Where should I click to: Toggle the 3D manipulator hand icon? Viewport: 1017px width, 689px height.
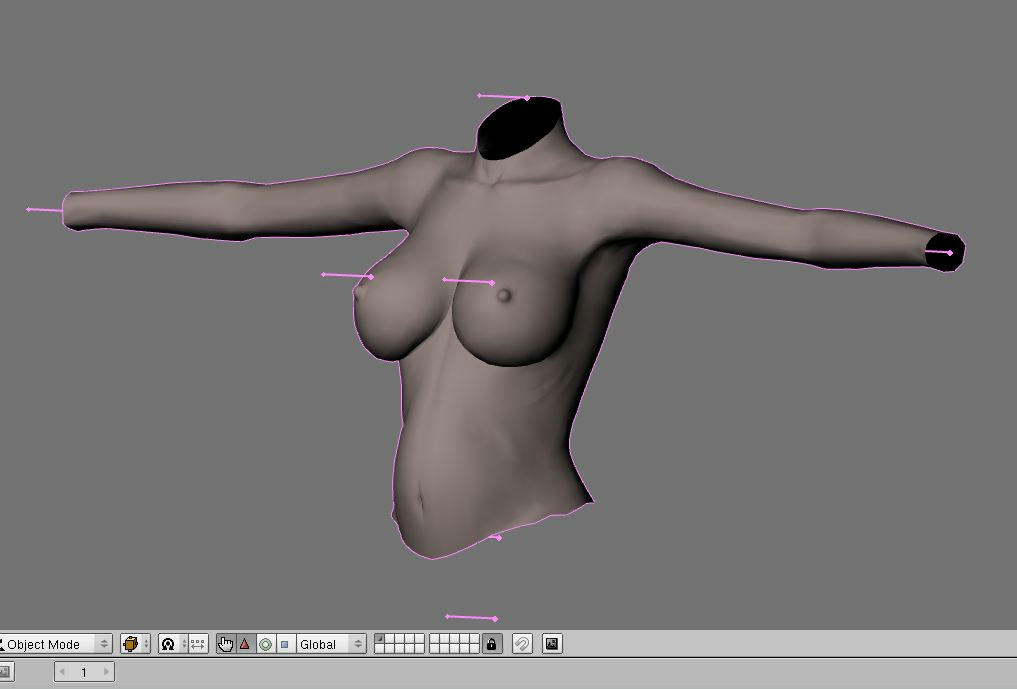point(225,644)
